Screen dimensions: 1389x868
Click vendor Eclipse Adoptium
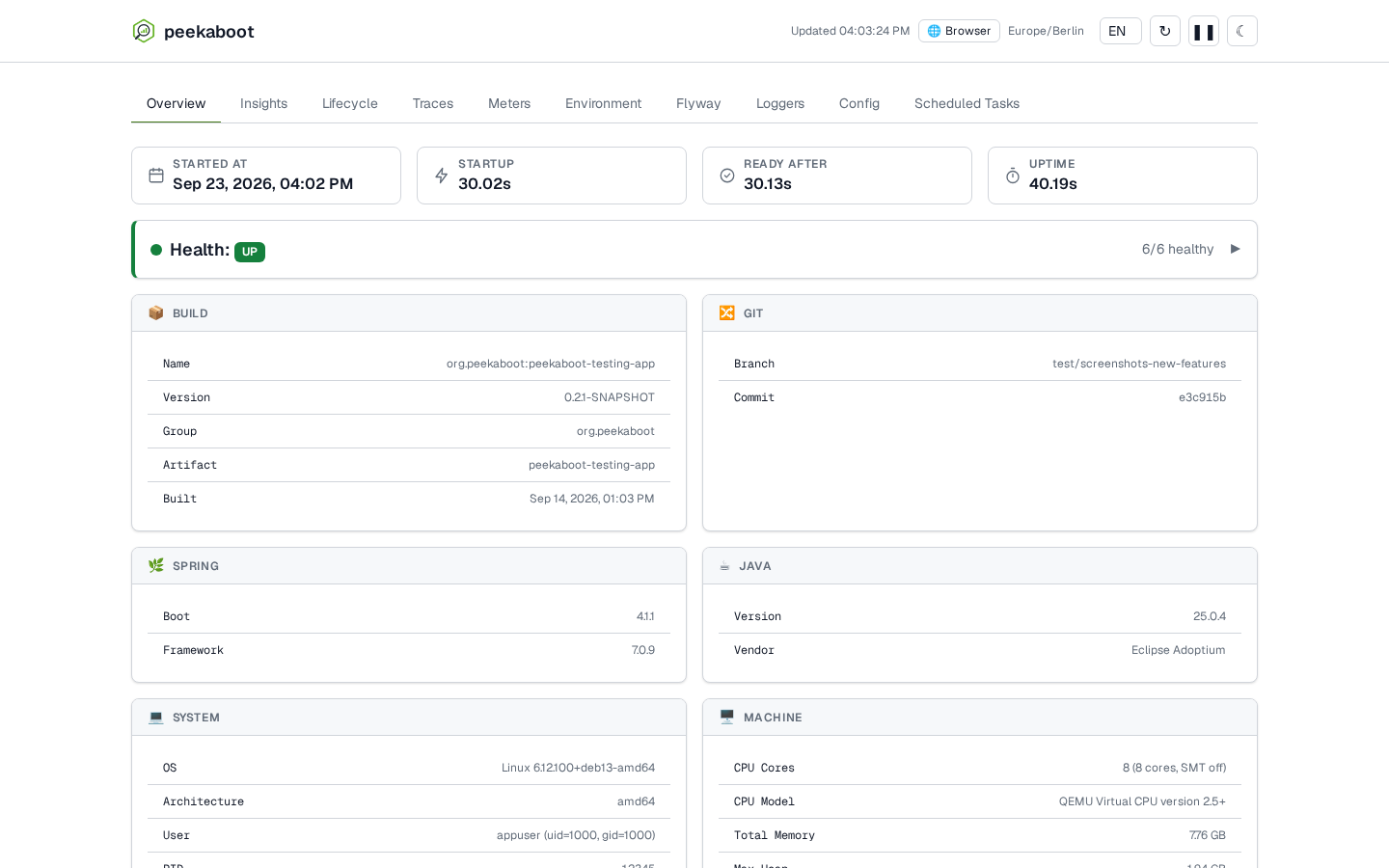tap(1179, 650)
